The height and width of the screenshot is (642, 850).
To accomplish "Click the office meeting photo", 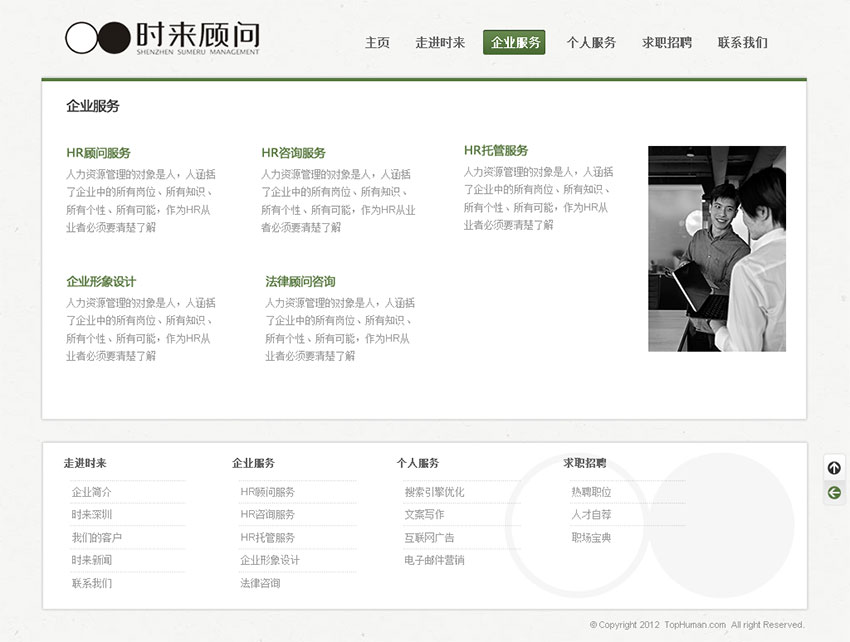I will (x=716, y=249).
